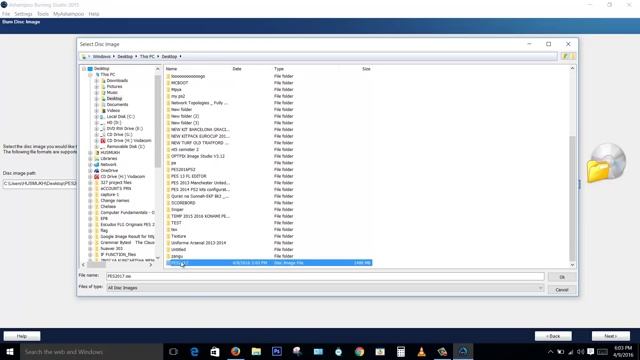Expand the Libraries tree node

(x=90, y=158)
